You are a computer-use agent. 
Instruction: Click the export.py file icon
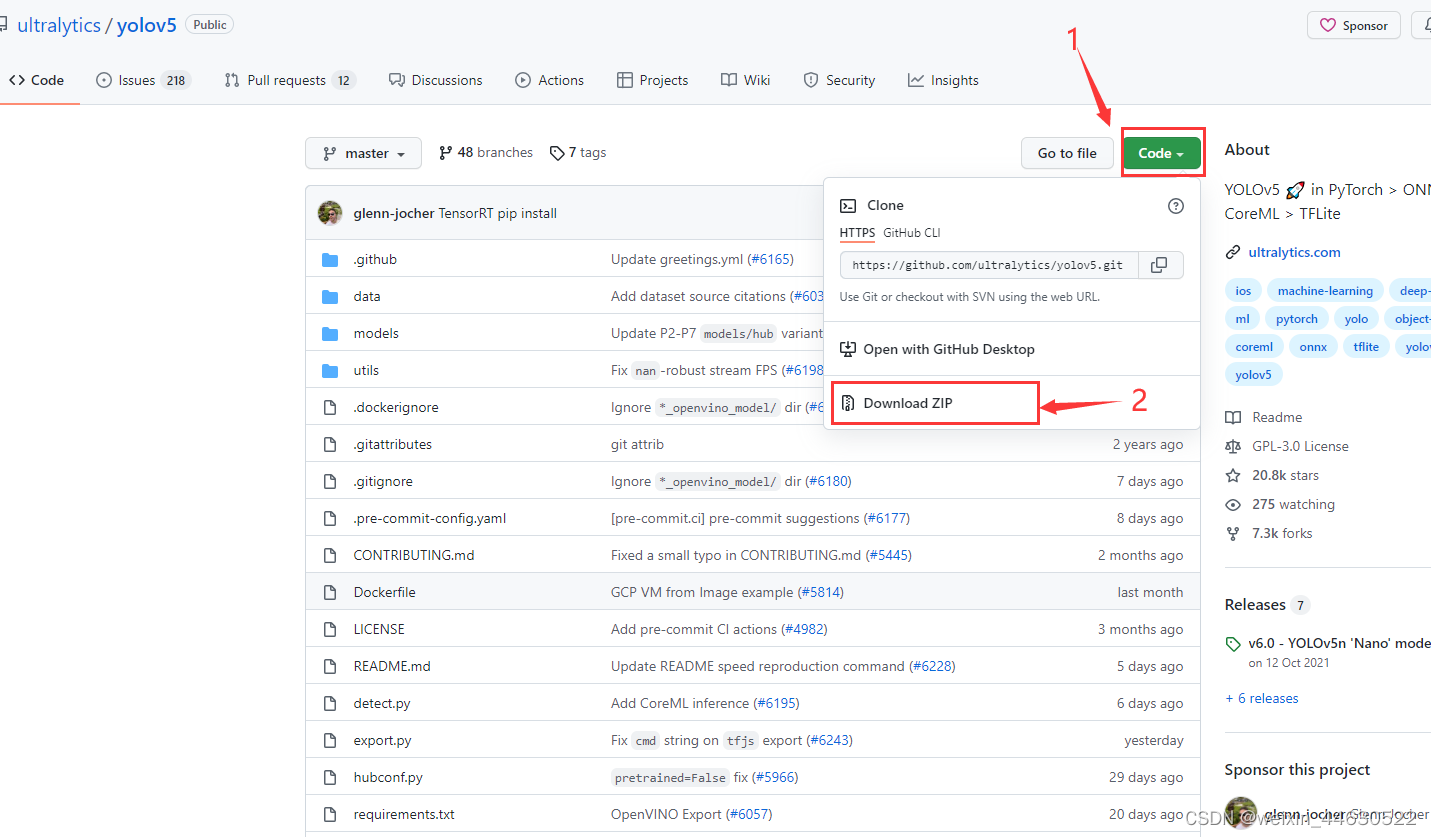[330, 741]
